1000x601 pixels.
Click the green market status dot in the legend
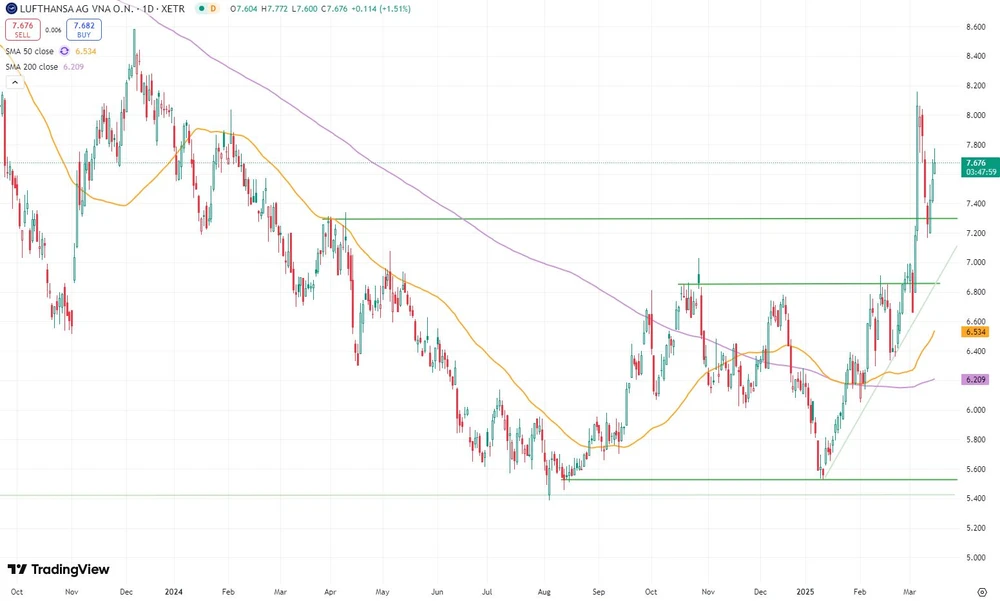point(202,8)
